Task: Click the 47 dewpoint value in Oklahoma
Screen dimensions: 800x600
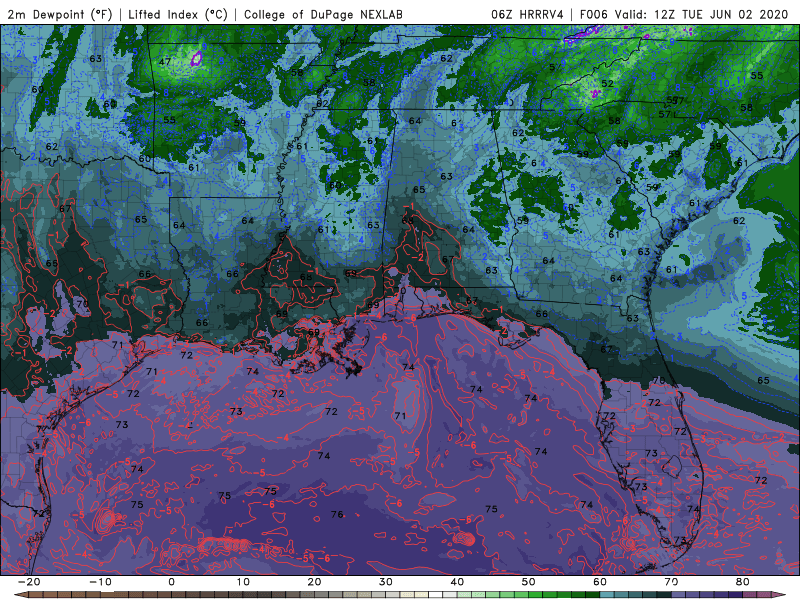Action: [164, 62]
